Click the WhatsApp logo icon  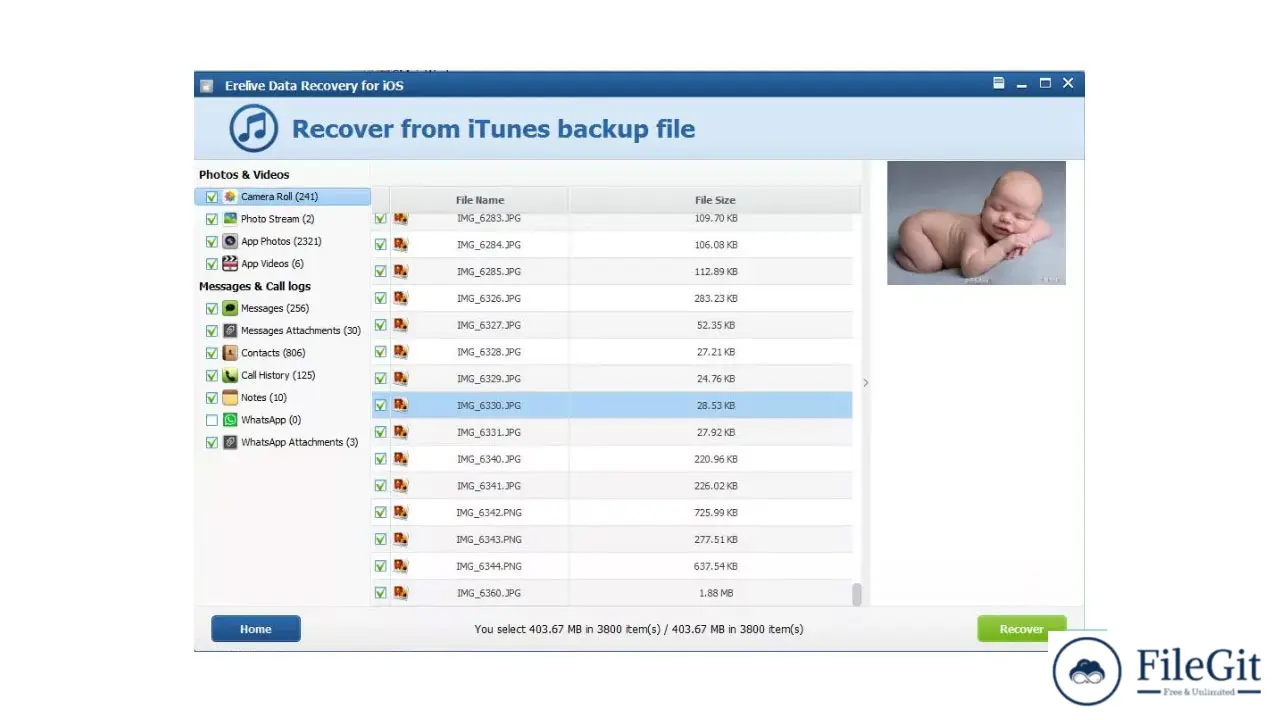pyautogui.click(x=230, y=420)
